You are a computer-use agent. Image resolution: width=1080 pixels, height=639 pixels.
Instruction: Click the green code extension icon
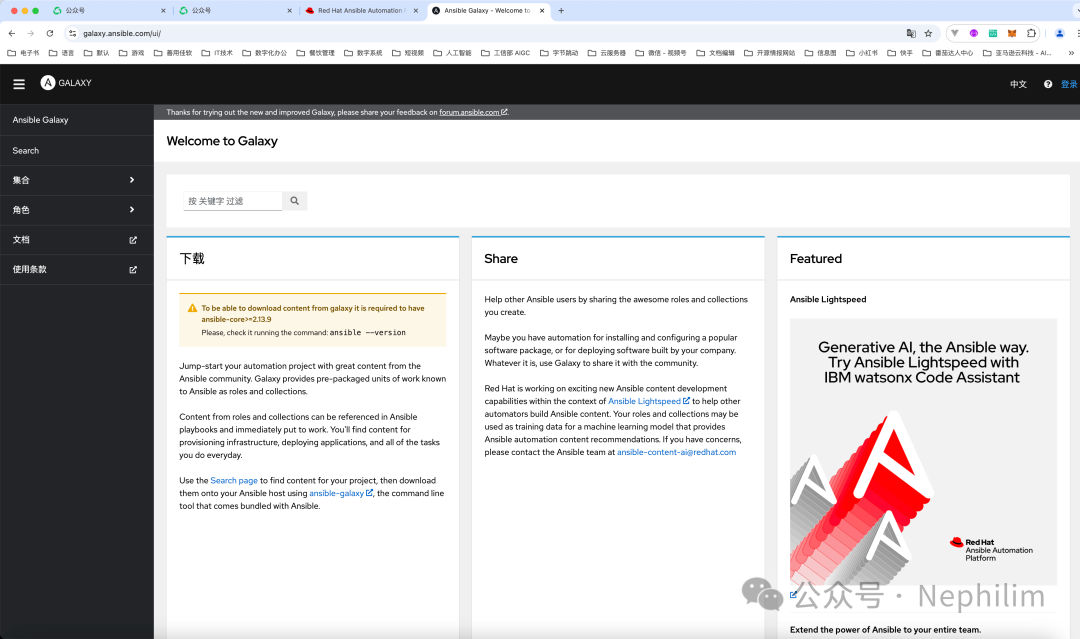pos(993,33)
